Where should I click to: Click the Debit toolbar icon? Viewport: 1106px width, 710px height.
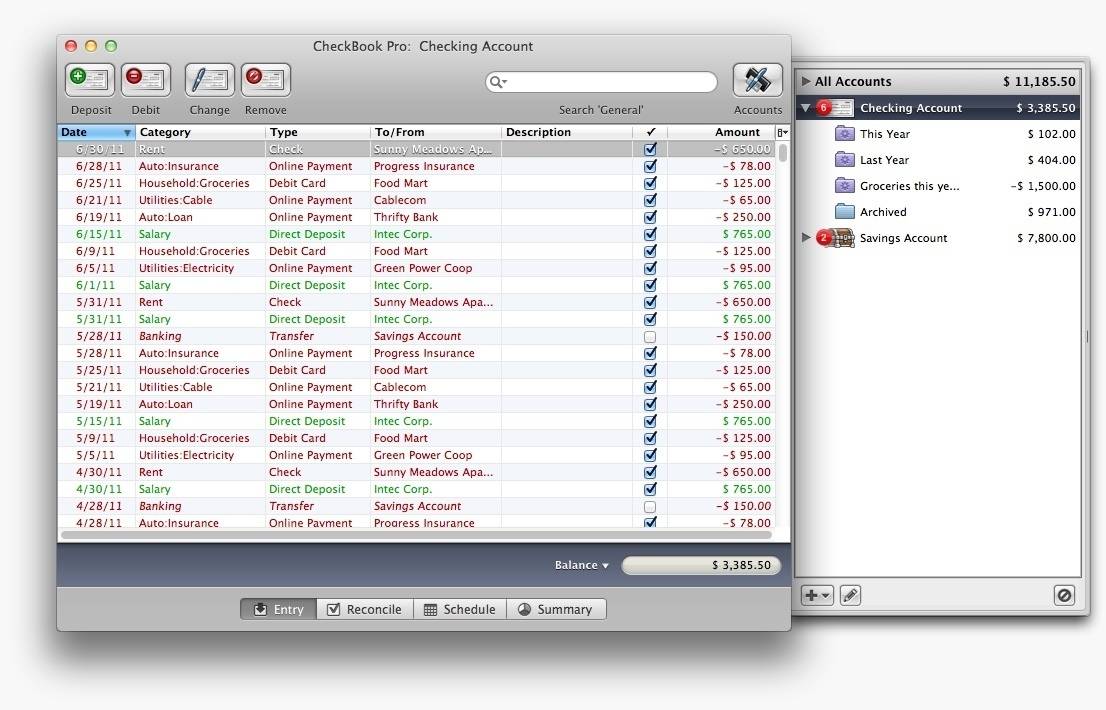[146, 80]
